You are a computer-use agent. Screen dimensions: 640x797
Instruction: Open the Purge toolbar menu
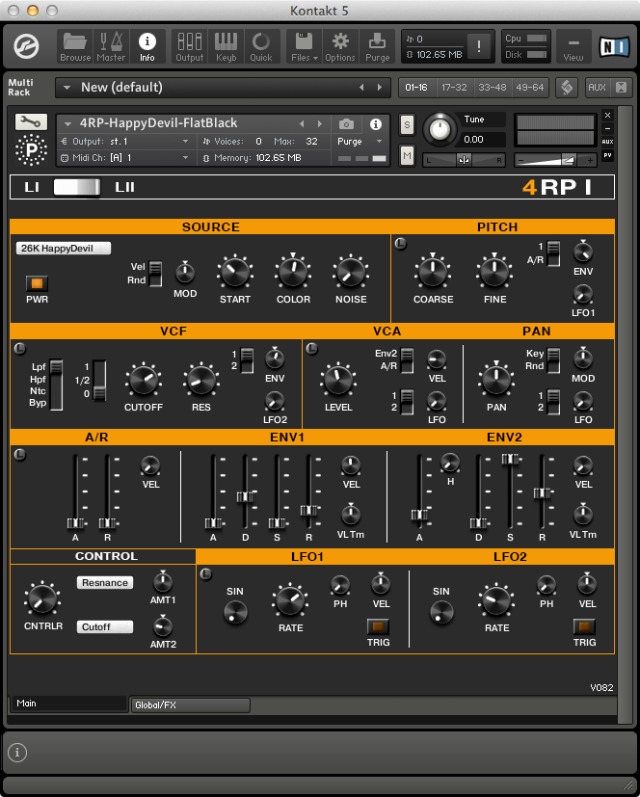pyautogui.click(x=377, y=46)
